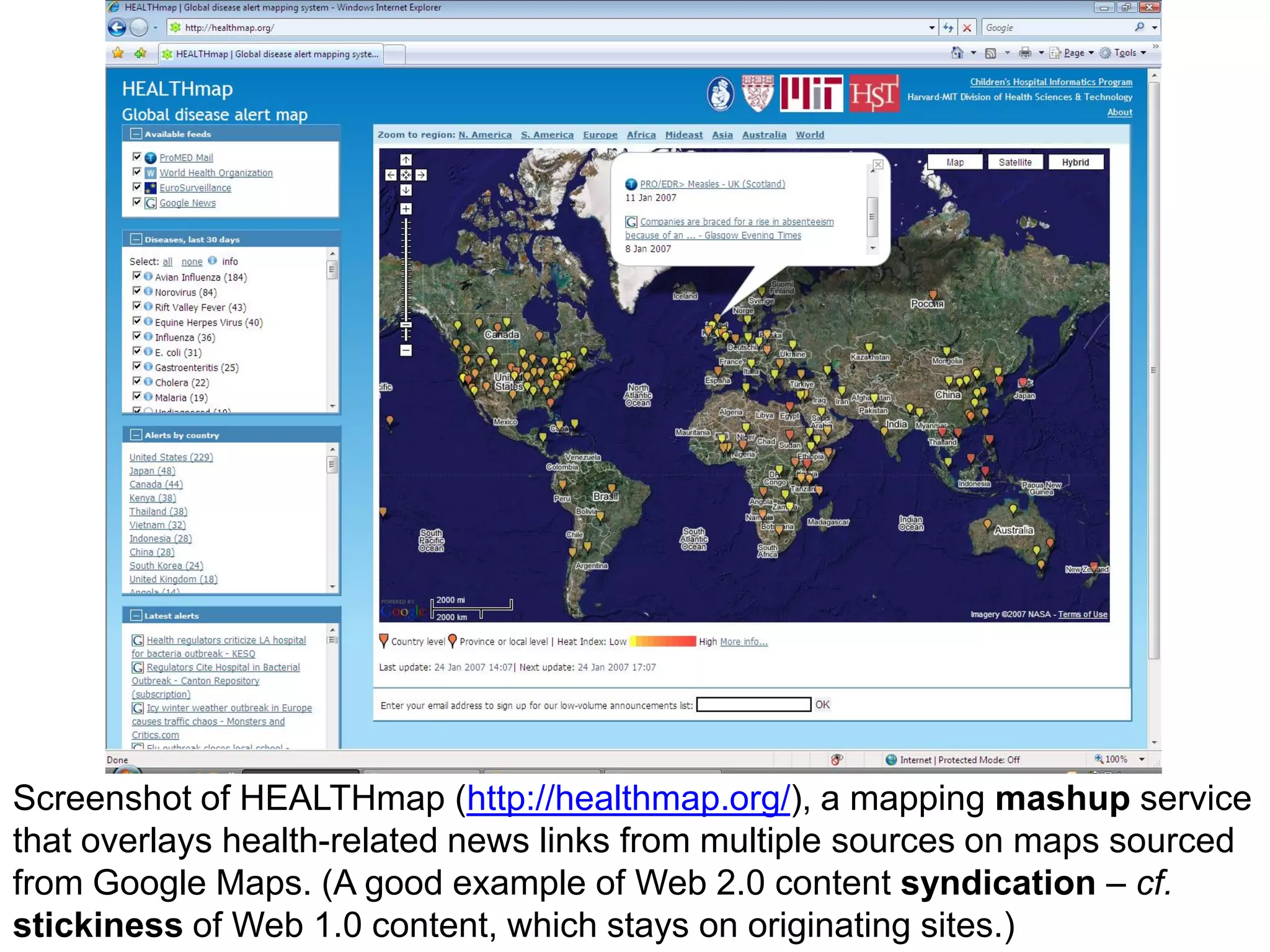Open the About link
Viewport: 1270px width, 952px height.
(1119, 112)
